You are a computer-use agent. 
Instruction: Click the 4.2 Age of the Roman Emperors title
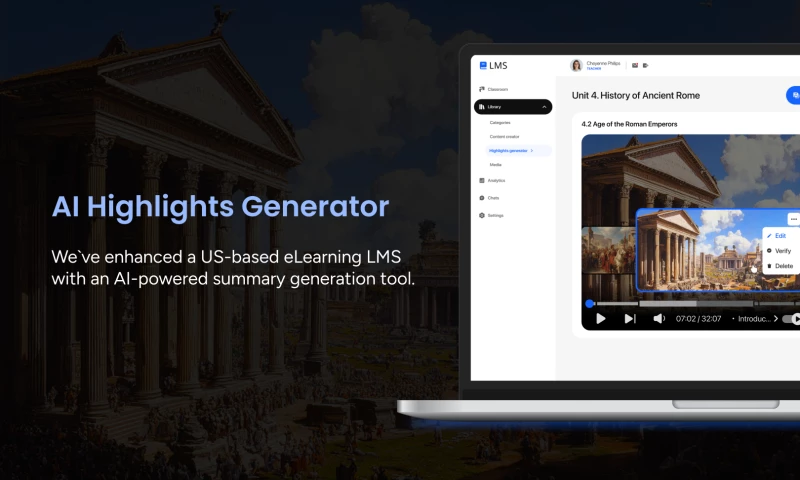pyautogui.click(x=629, y=124)
